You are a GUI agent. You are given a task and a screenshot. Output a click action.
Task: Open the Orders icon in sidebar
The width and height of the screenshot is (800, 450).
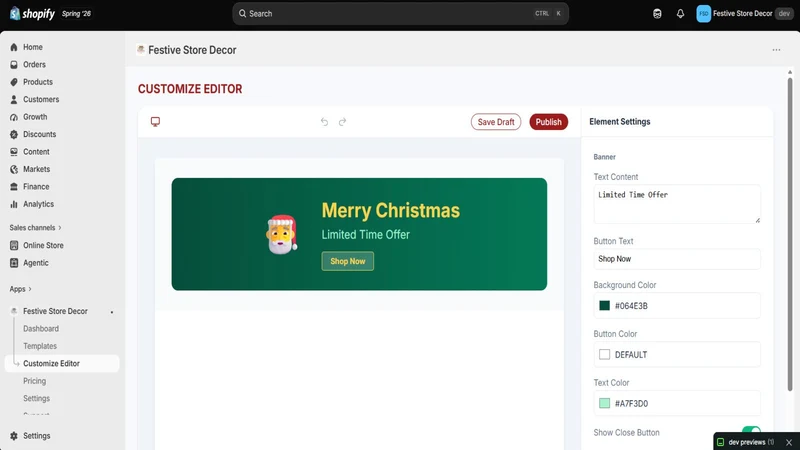click(14, 64)
